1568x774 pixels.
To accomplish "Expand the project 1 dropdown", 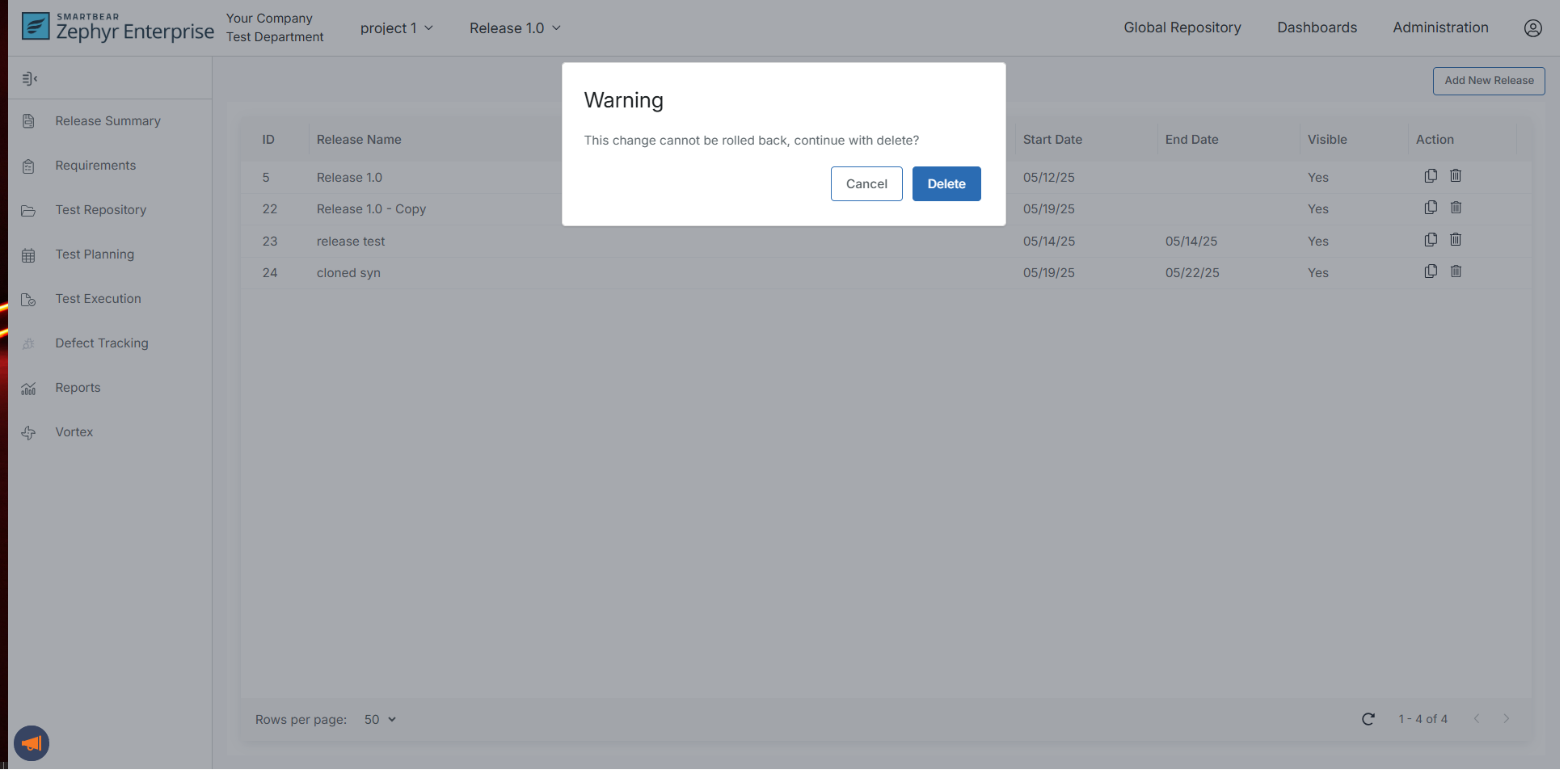I will click(x=396, y=28).
